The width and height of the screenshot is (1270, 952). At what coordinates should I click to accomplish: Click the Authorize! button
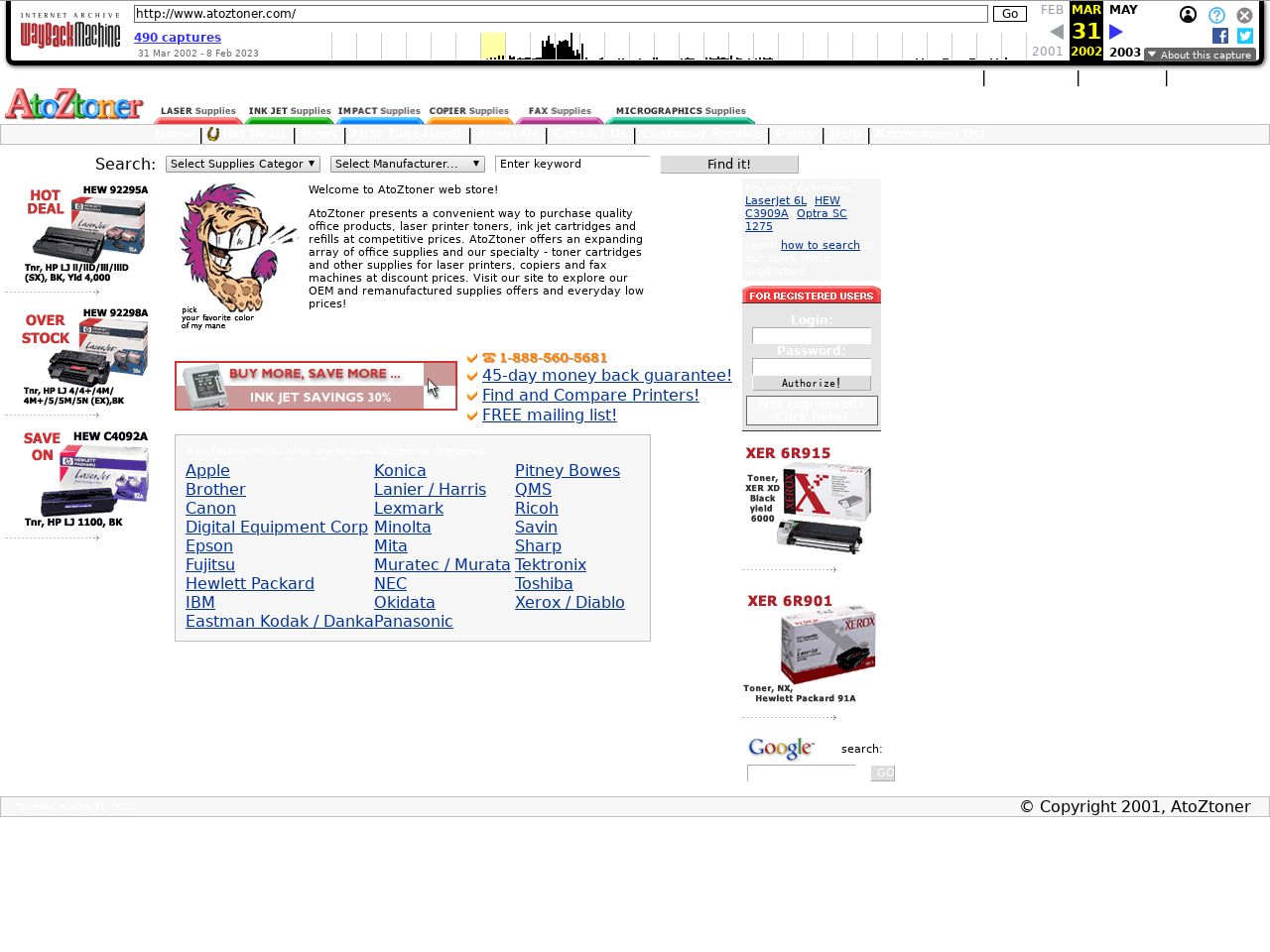(812, 384)
